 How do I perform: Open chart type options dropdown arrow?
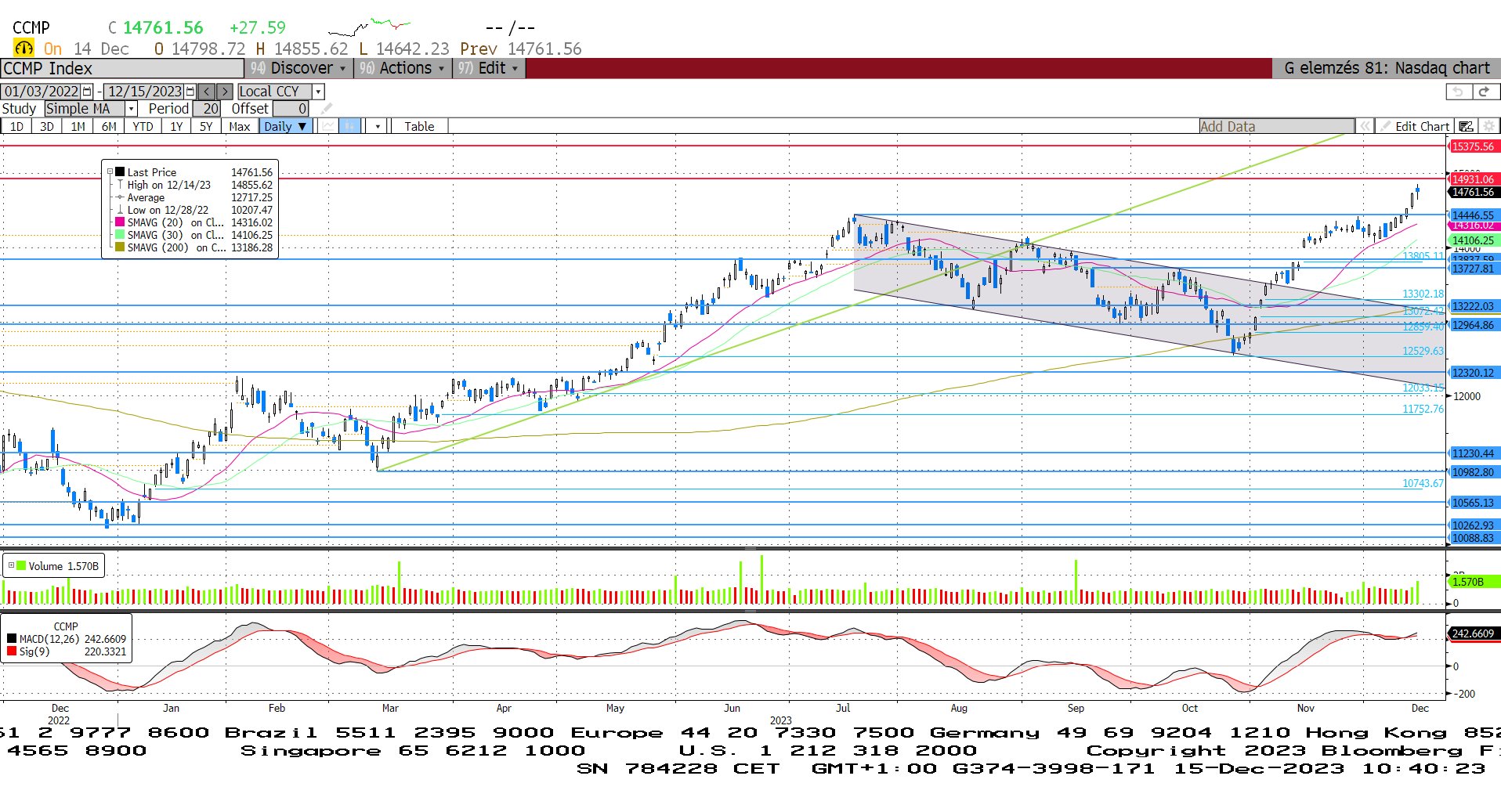coord(378,126)
